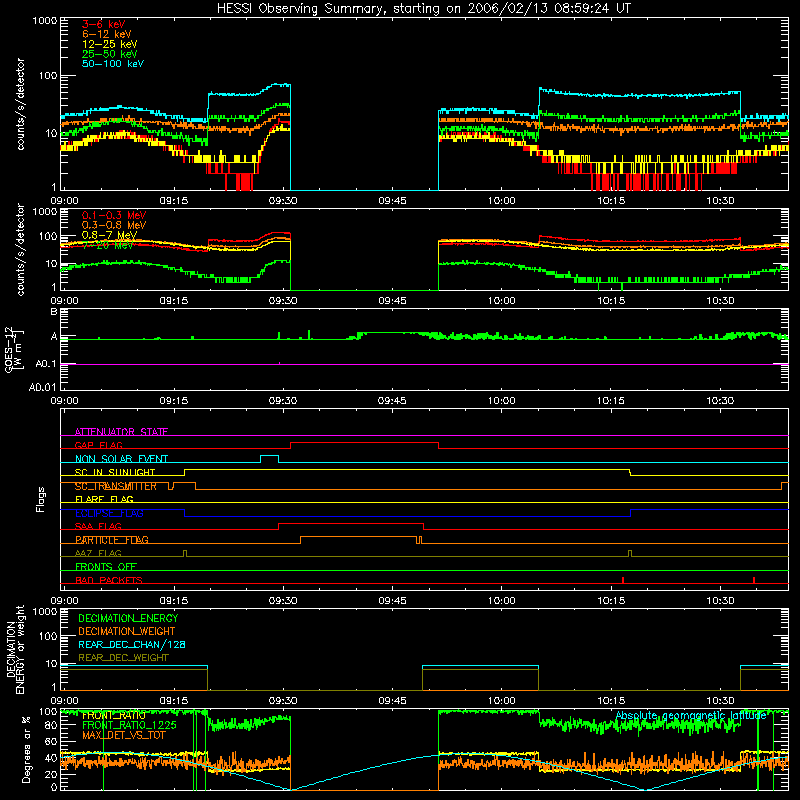Click 09:45 tick under the keV panel

(392, 201)
